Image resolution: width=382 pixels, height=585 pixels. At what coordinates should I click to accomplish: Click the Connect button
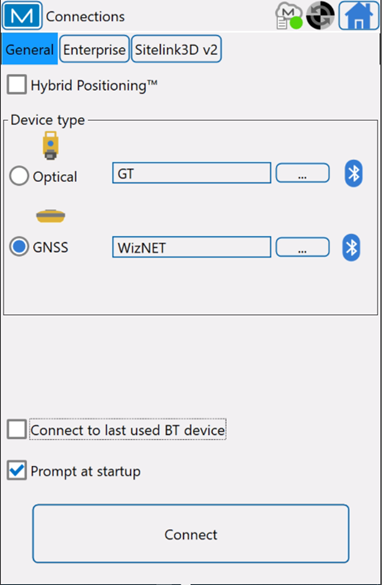click(191, 534)
